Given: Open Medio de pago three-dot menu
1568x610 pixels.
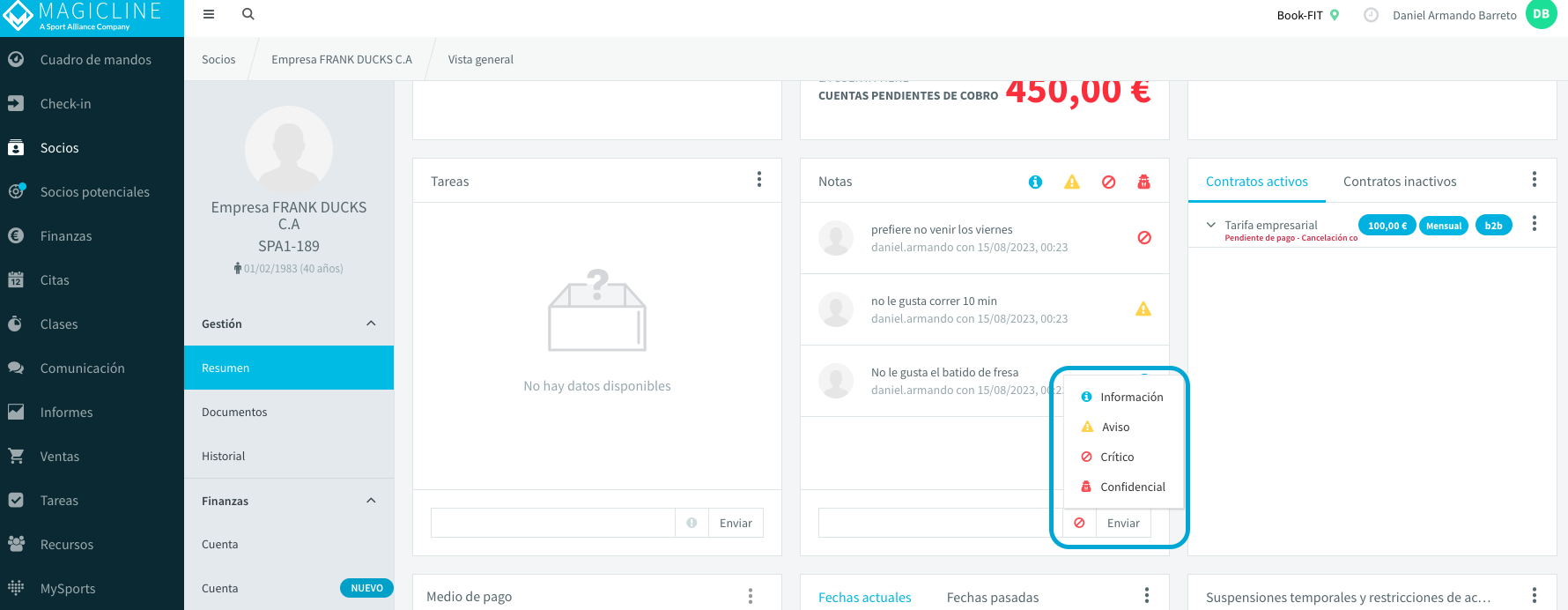Looking at the screenshot, I should pos(750,597).
